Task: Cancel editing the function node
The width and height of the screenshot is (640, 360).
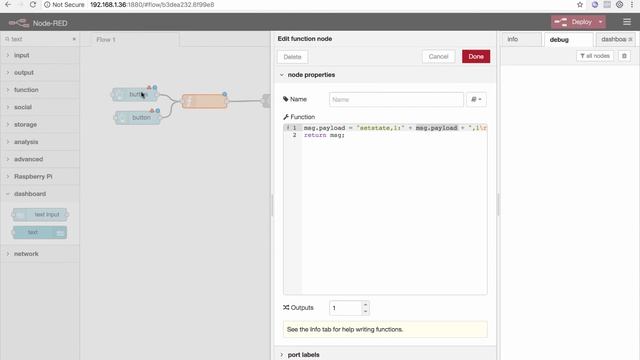Action: (x=438, y=56)
